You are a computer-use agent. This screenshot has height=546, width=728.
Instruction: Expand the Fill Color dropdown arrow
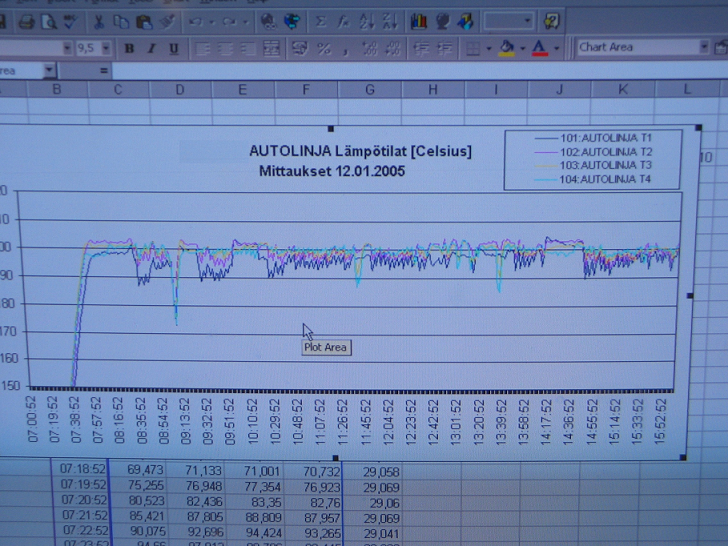point(523,48)
